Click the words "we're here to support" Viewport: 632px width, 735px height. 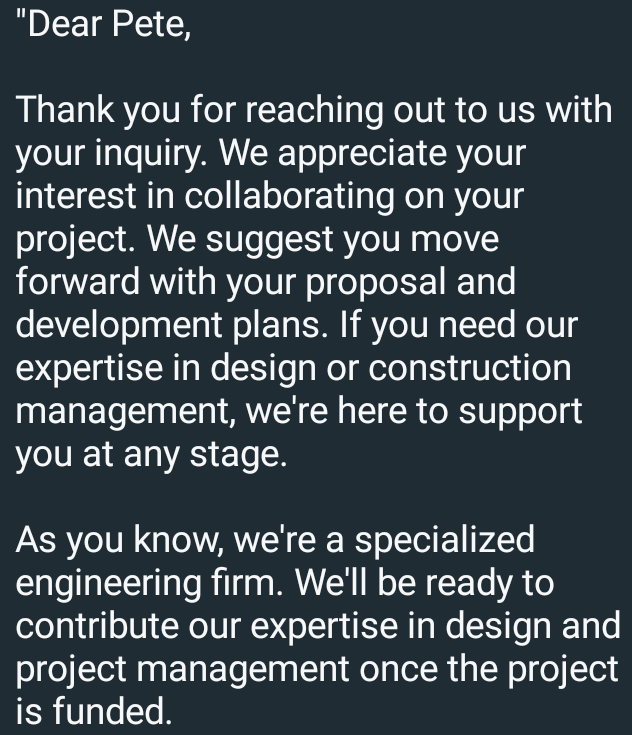(414, 411)
